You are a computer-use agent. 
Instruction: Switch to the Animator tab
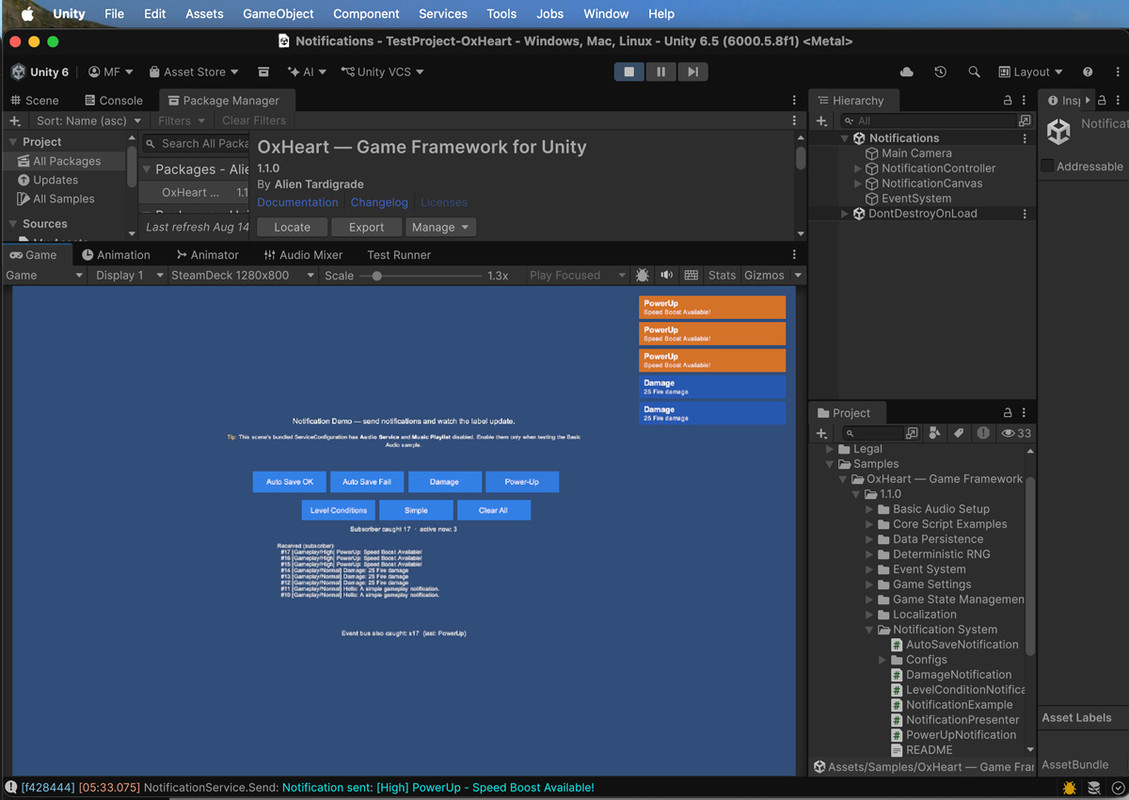tap(207, 255)
